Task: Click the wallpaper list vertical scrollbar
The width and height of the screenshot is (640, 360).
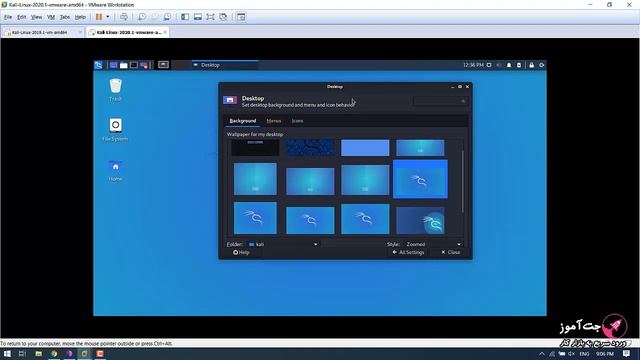Action: tap(462, 182)
